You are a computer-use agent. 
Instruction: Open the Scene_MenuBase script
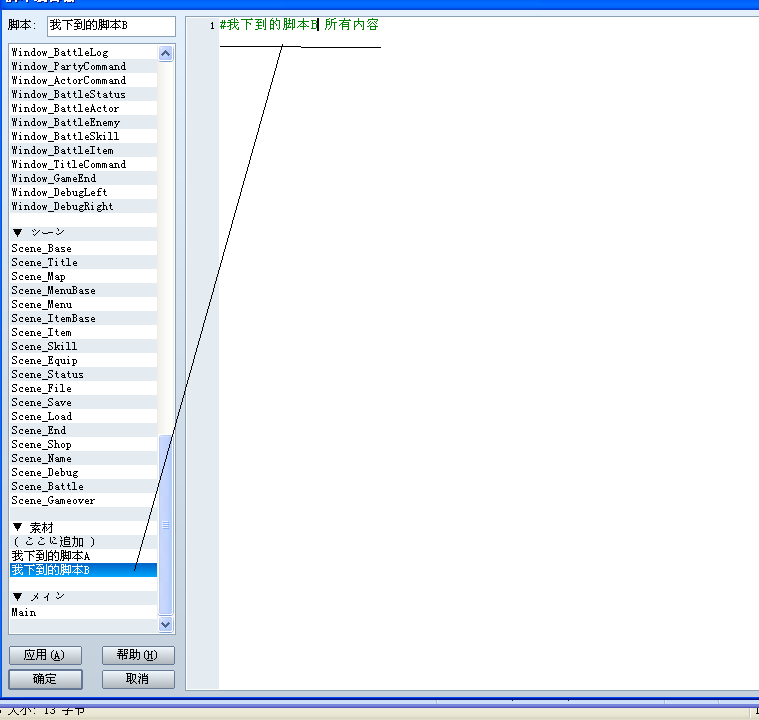click(83, 291)
